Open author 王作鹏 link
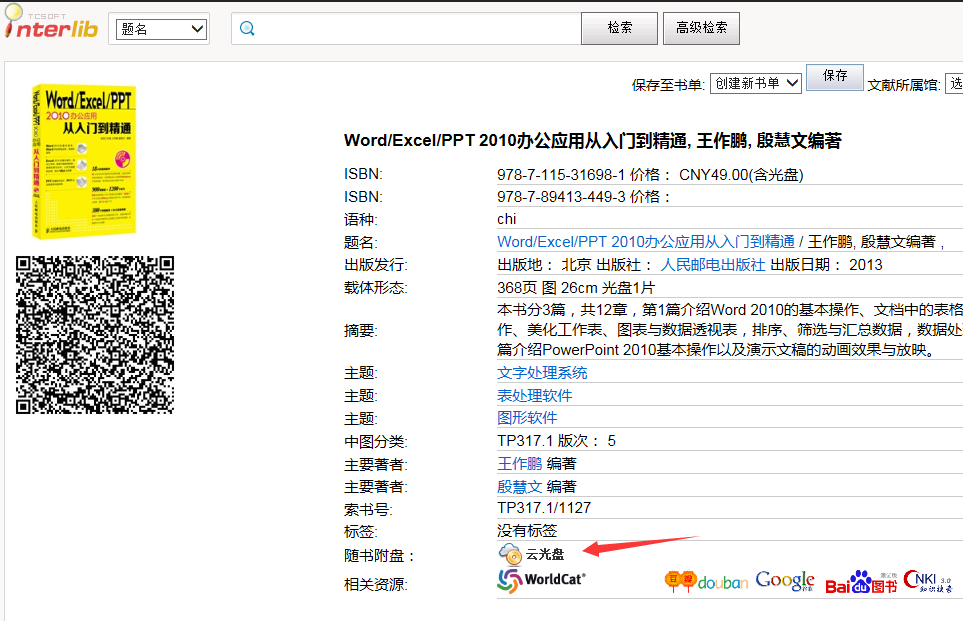The height and width of the screenshot is (621, 963). pos(520,464)
